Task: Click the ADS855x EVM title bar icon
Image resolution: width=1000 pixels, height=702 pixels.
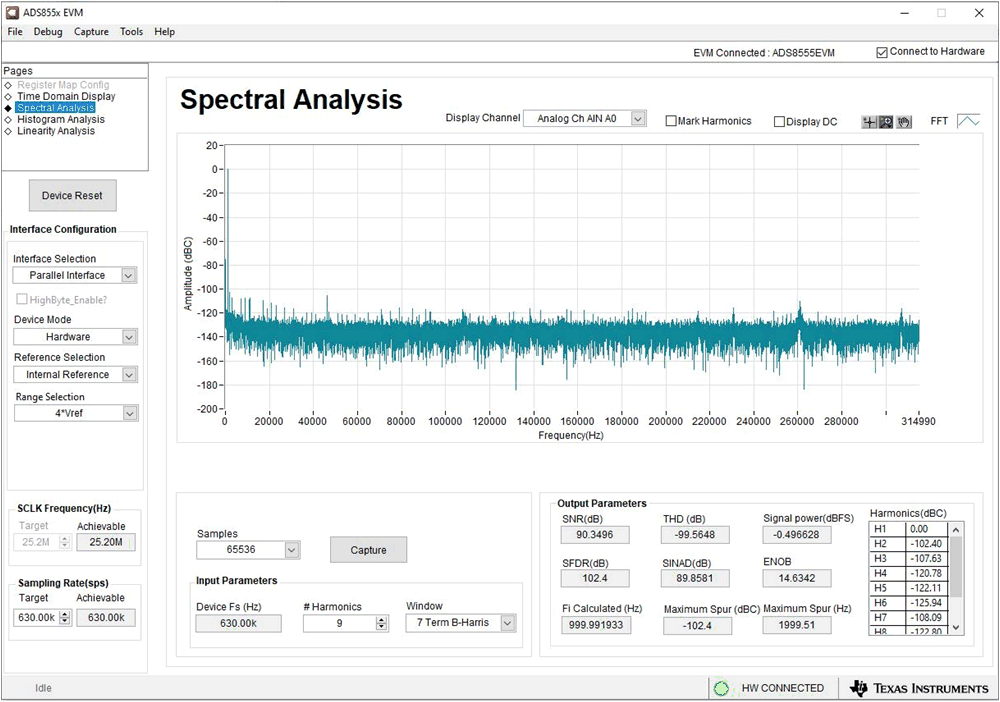Action: [10, 12]
